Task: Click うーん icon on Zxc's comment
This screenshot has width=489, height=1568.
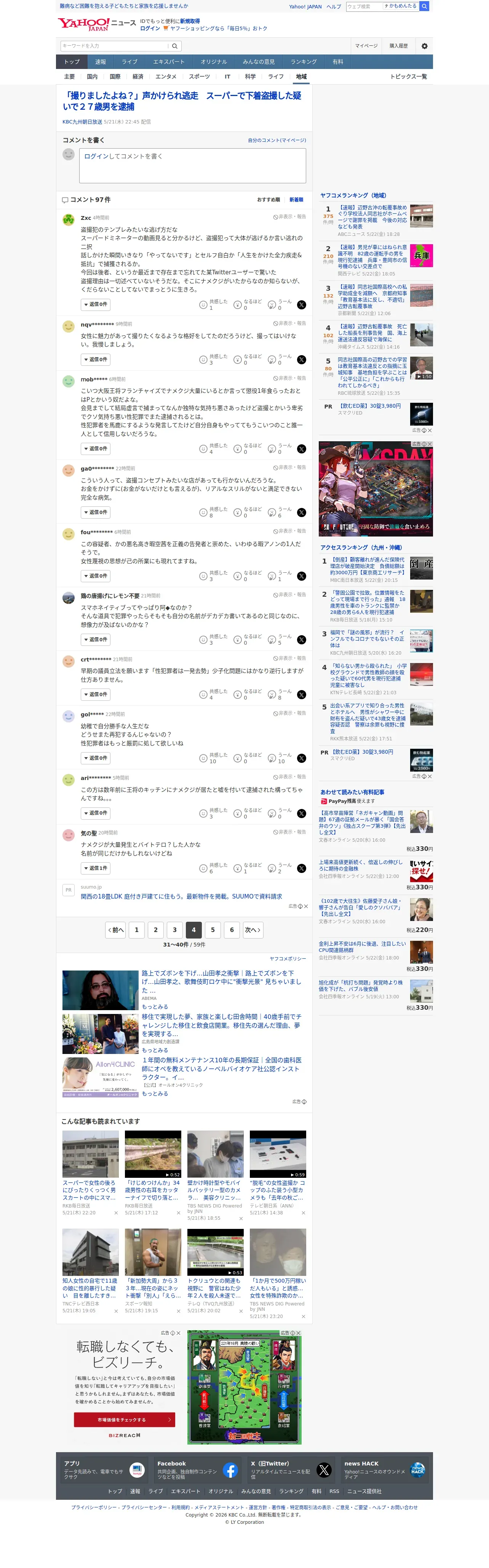Action: coord(271,304)
